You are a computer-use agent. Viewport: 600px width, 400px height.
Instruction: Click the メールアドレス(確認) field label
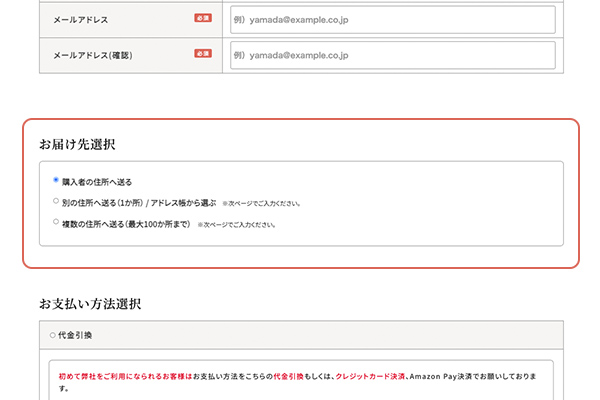[92, 54]
